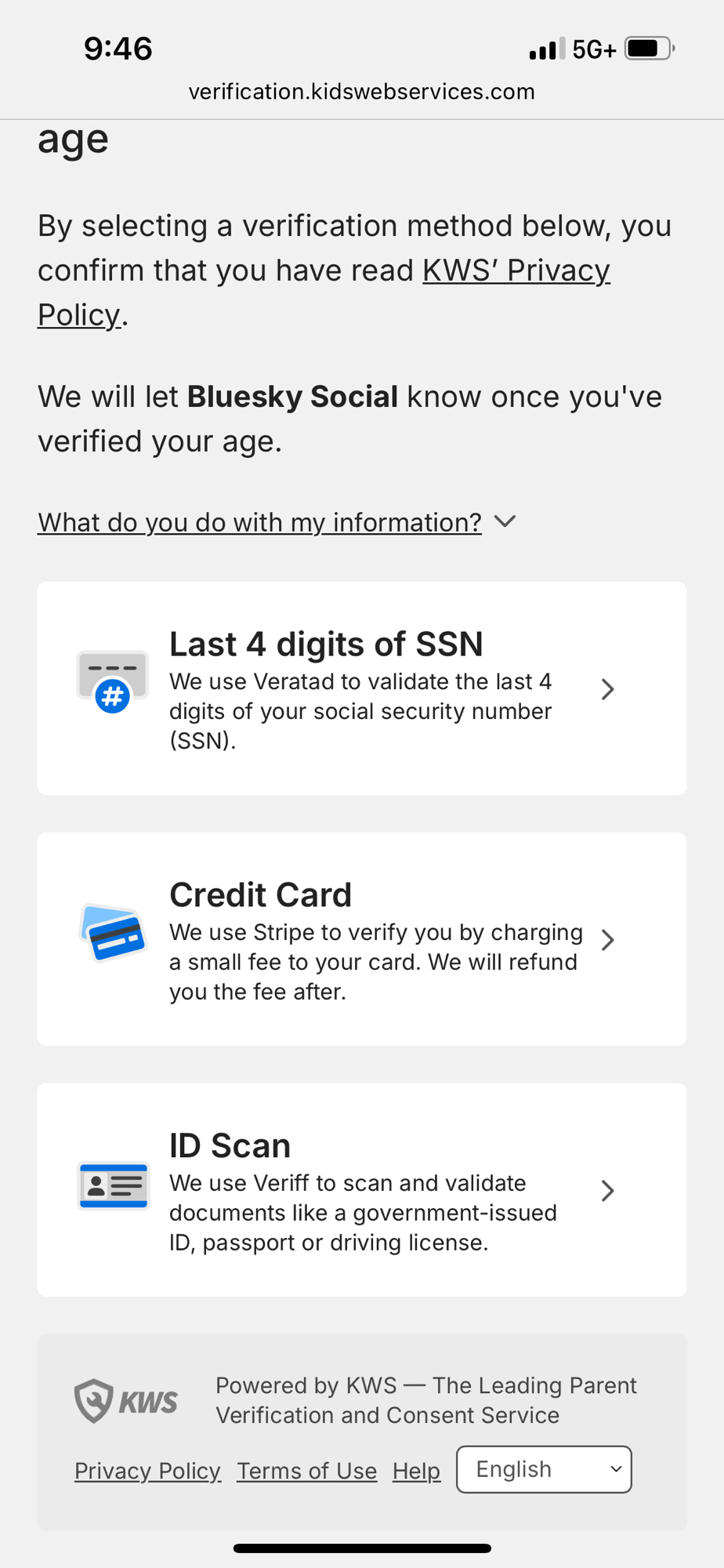This screenshot has width=724, height=1568.
Task: Select the ID Scan heading
Action: click(x=230, y=1145)
